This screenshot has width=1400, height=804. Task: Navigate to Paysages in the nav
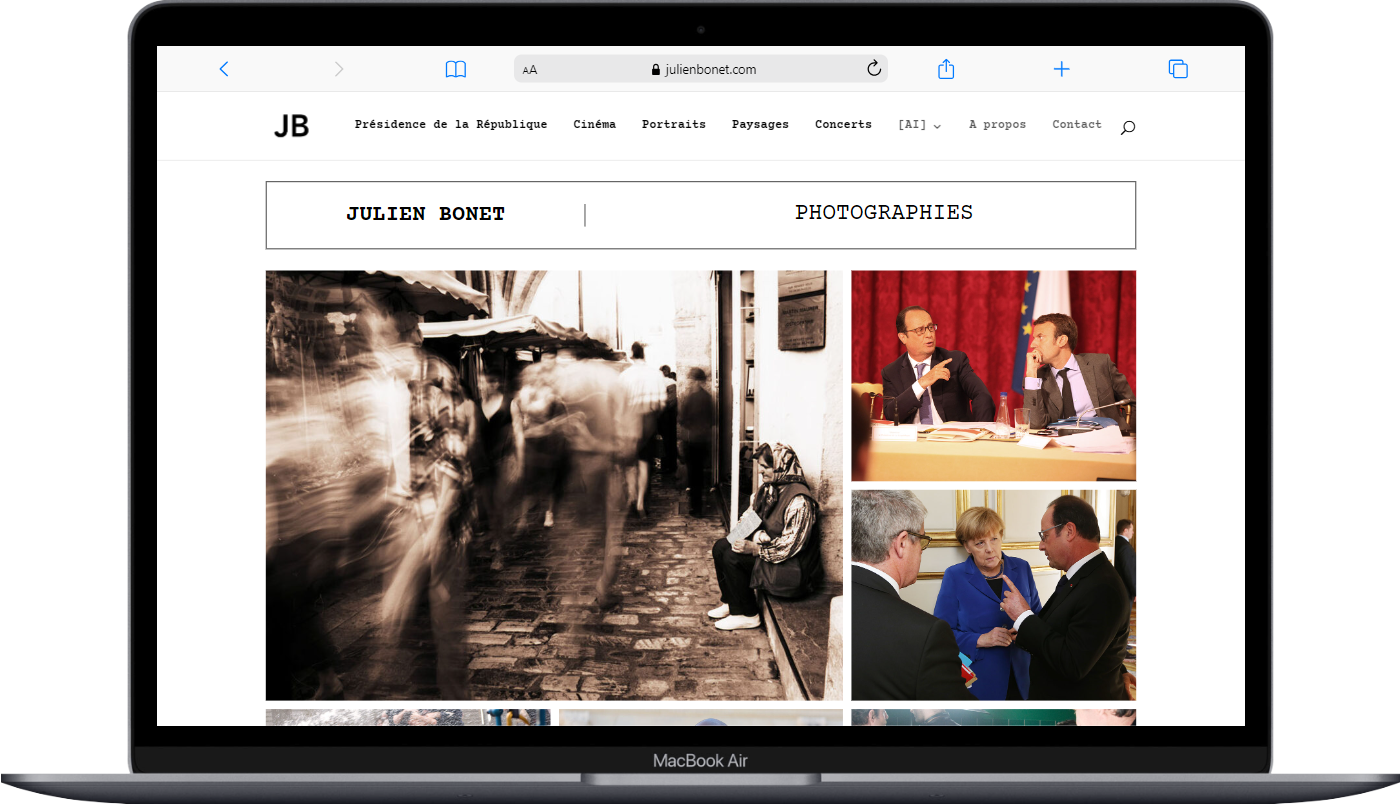[760, 125]
